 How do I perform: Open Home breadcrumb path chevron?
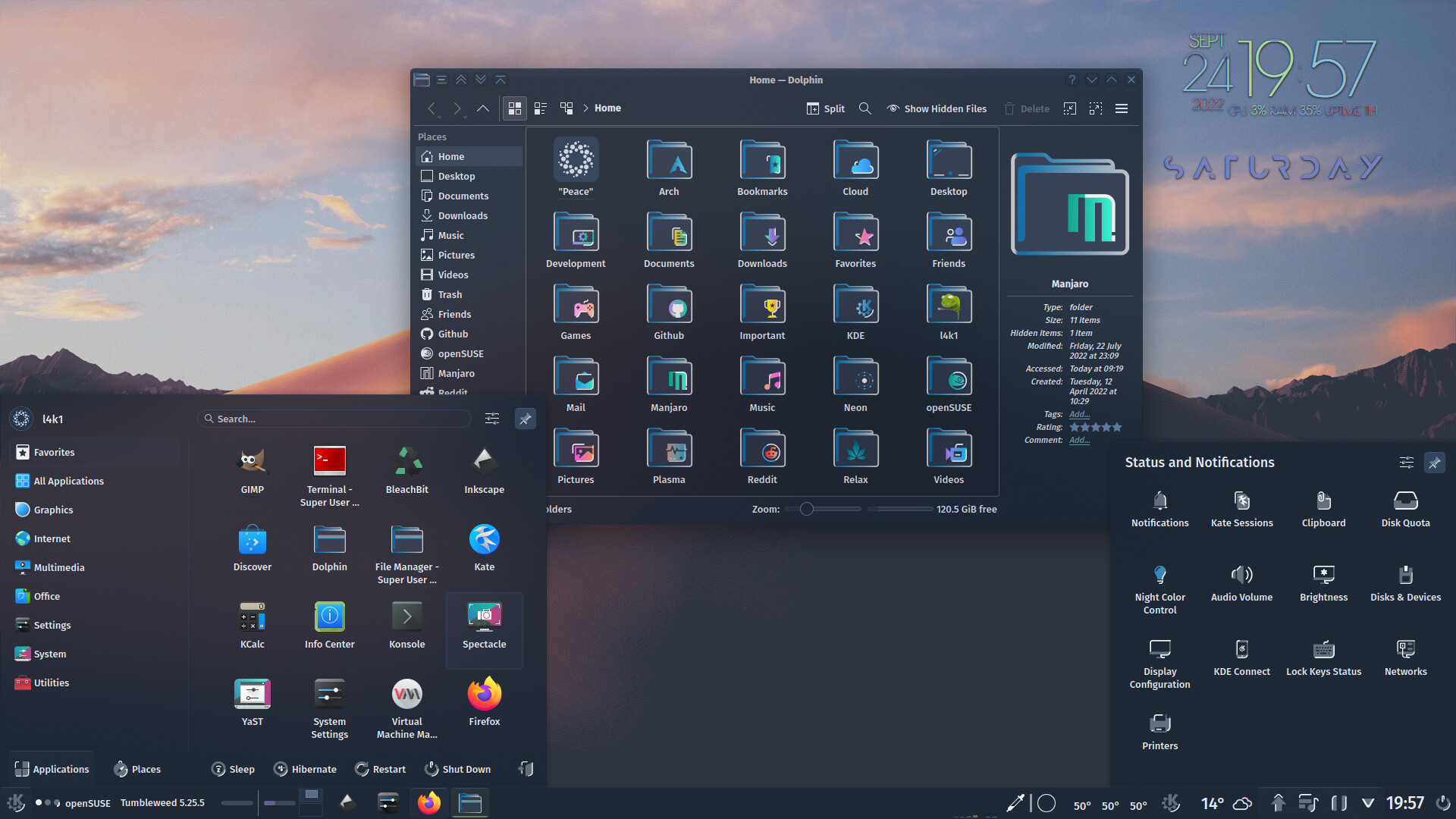pyautogui.click(x=586, y=108)
